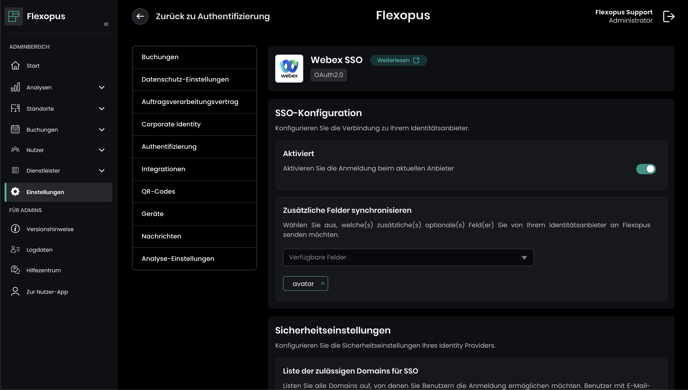This screenshot has height=390, width=688.
Task: Expand the Nutzer sidebar menu
Action: click(x=102, y=150)
